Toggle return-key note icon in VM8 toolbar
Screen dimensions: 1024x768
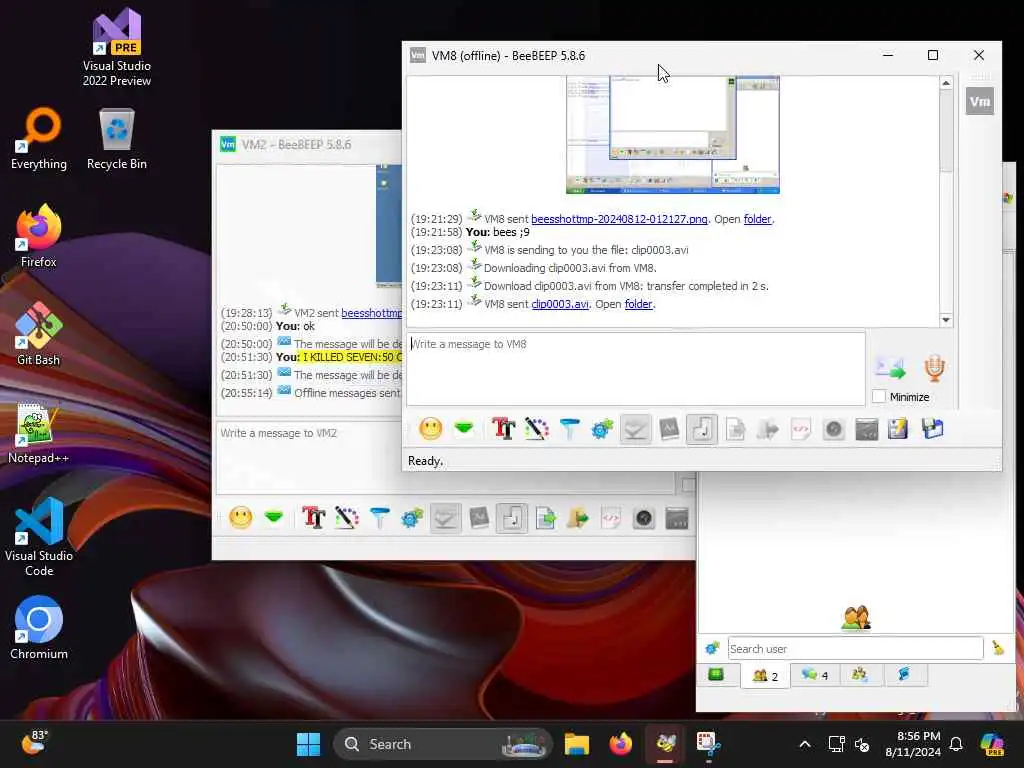702,429
